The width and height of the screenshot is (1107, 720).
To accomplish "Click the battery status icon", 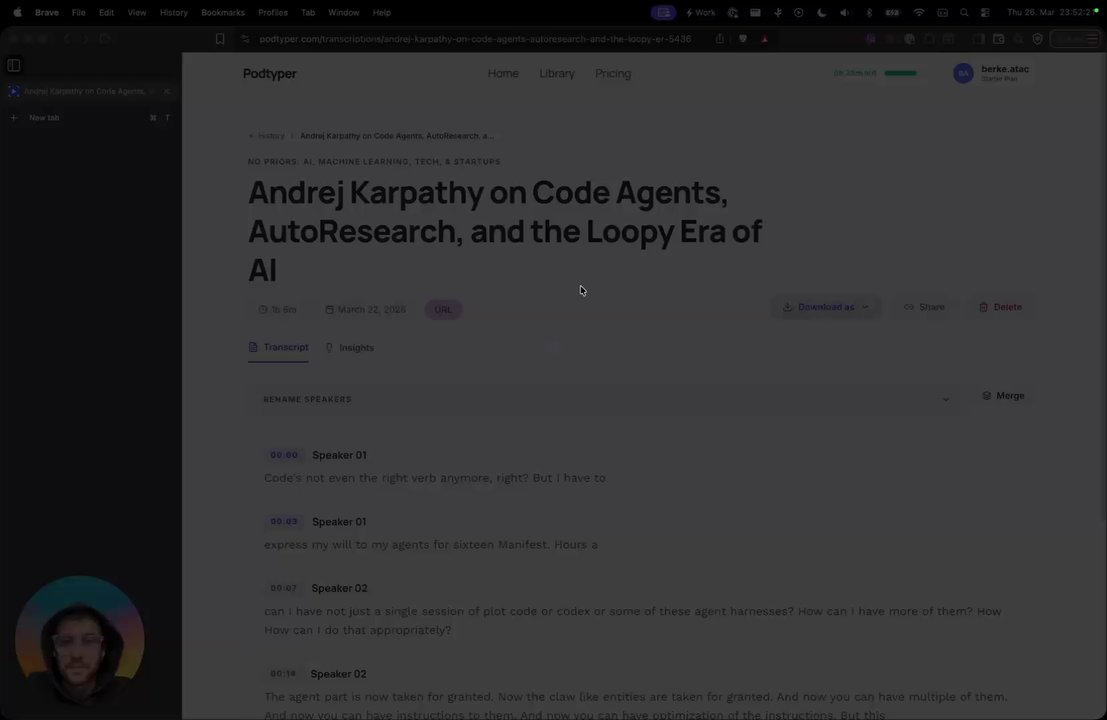I will pos(892,13).
